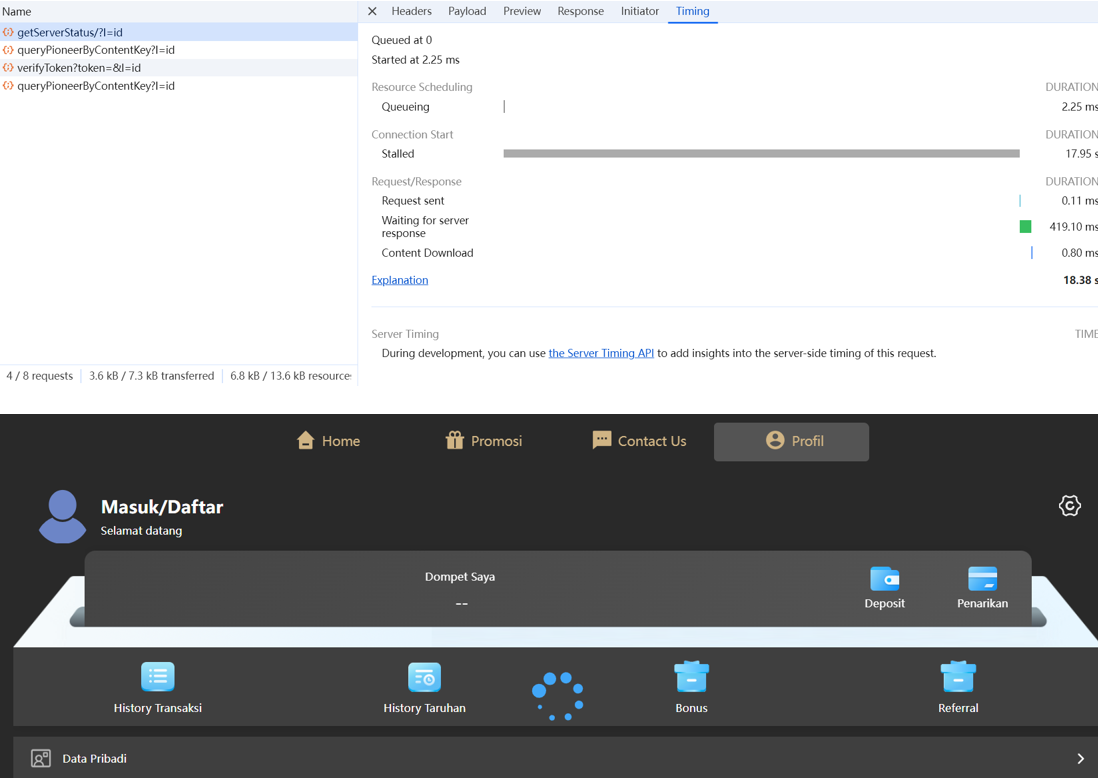Click the Data Pribadi ID card icon
1098x778 pixels.
pyautogui.click(x=41, y=758)
